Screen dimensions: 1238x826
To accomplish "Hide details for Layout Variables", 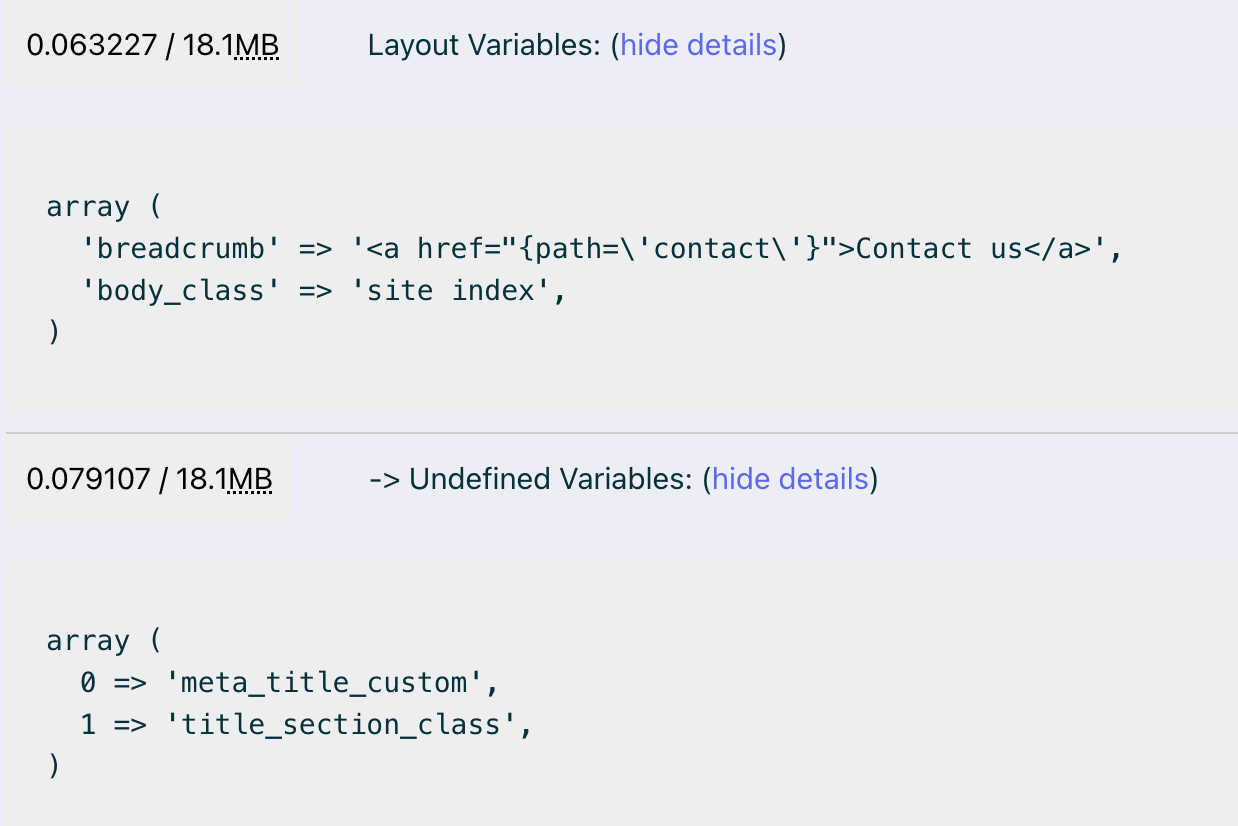I will tap(698, 45).
